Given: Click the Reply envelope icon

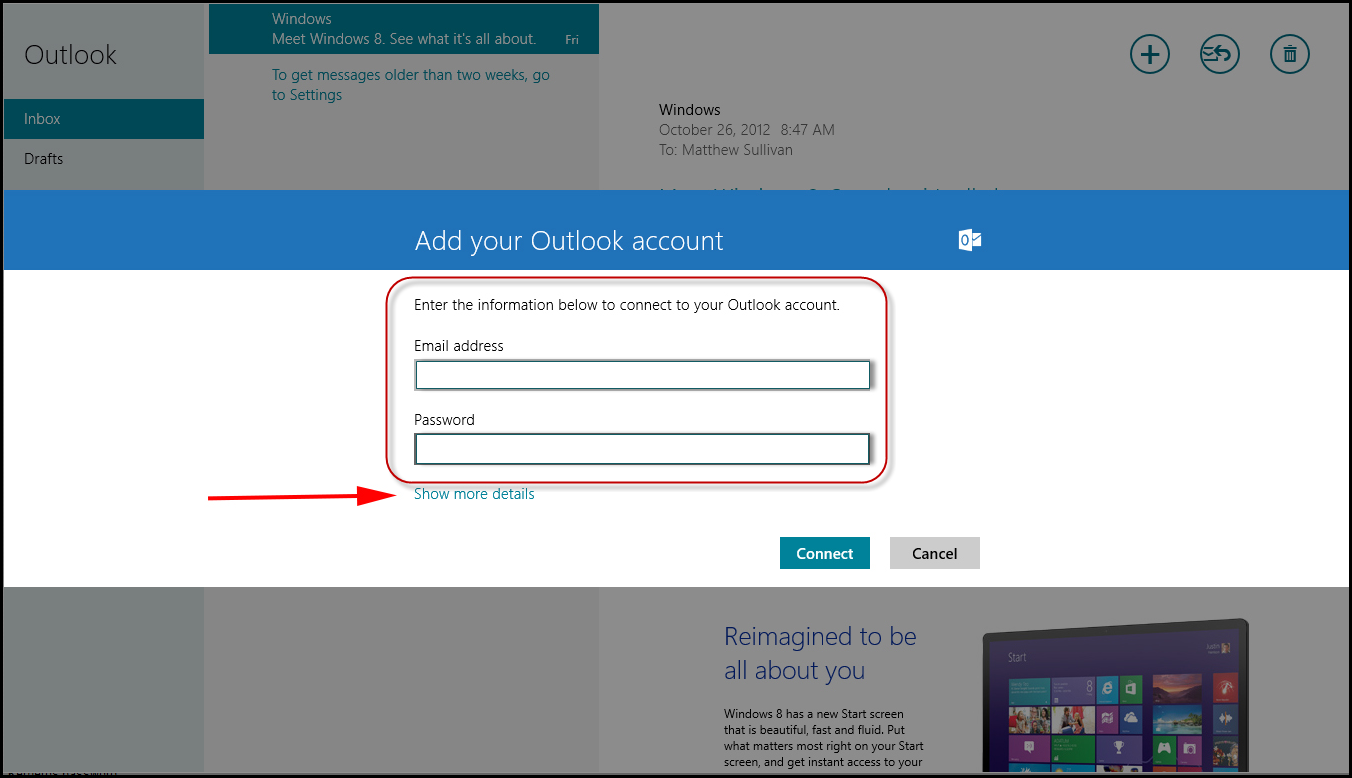Looking at the screenshot, I should click(1220, 54).
